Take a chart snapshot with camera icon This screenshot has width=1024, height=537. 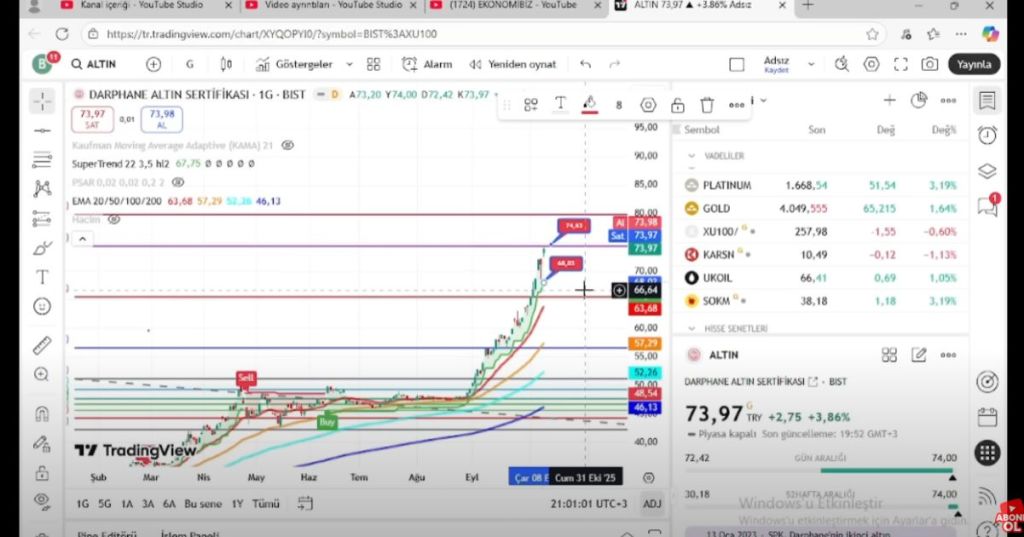pyautogui.click(x=929, y=64)
